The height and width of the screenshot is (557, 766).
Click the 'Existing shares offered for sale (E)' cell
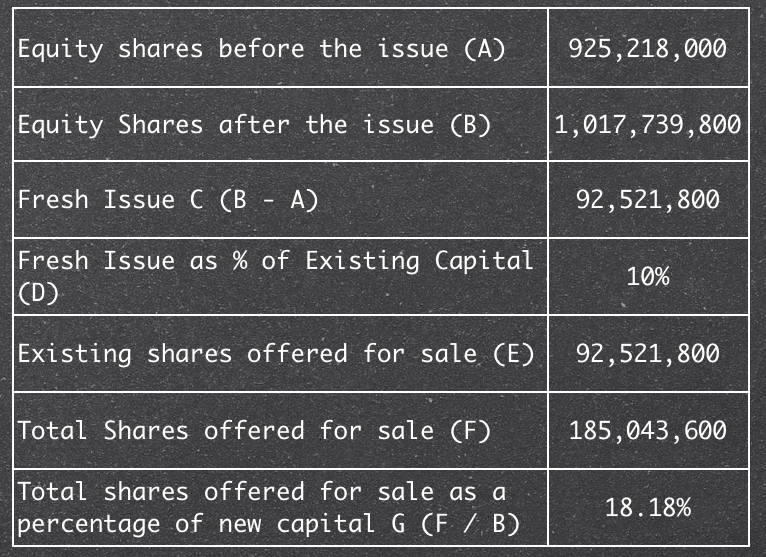point(276,354)
